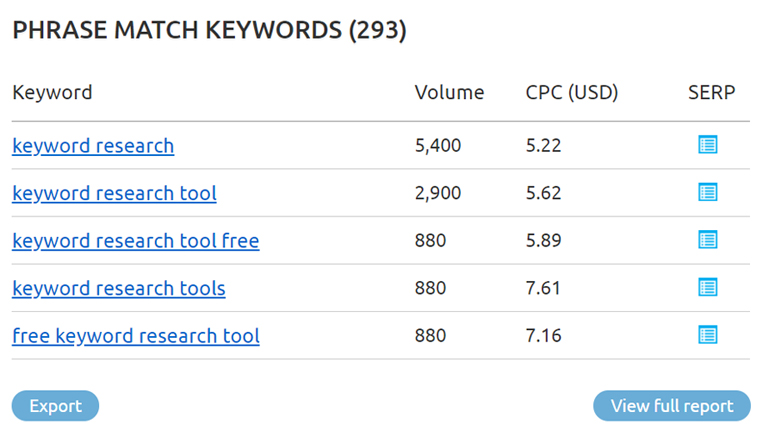Click the Phrase Match Keywords title
Viewport: 775px width, 437px height.
click(210, 30)
